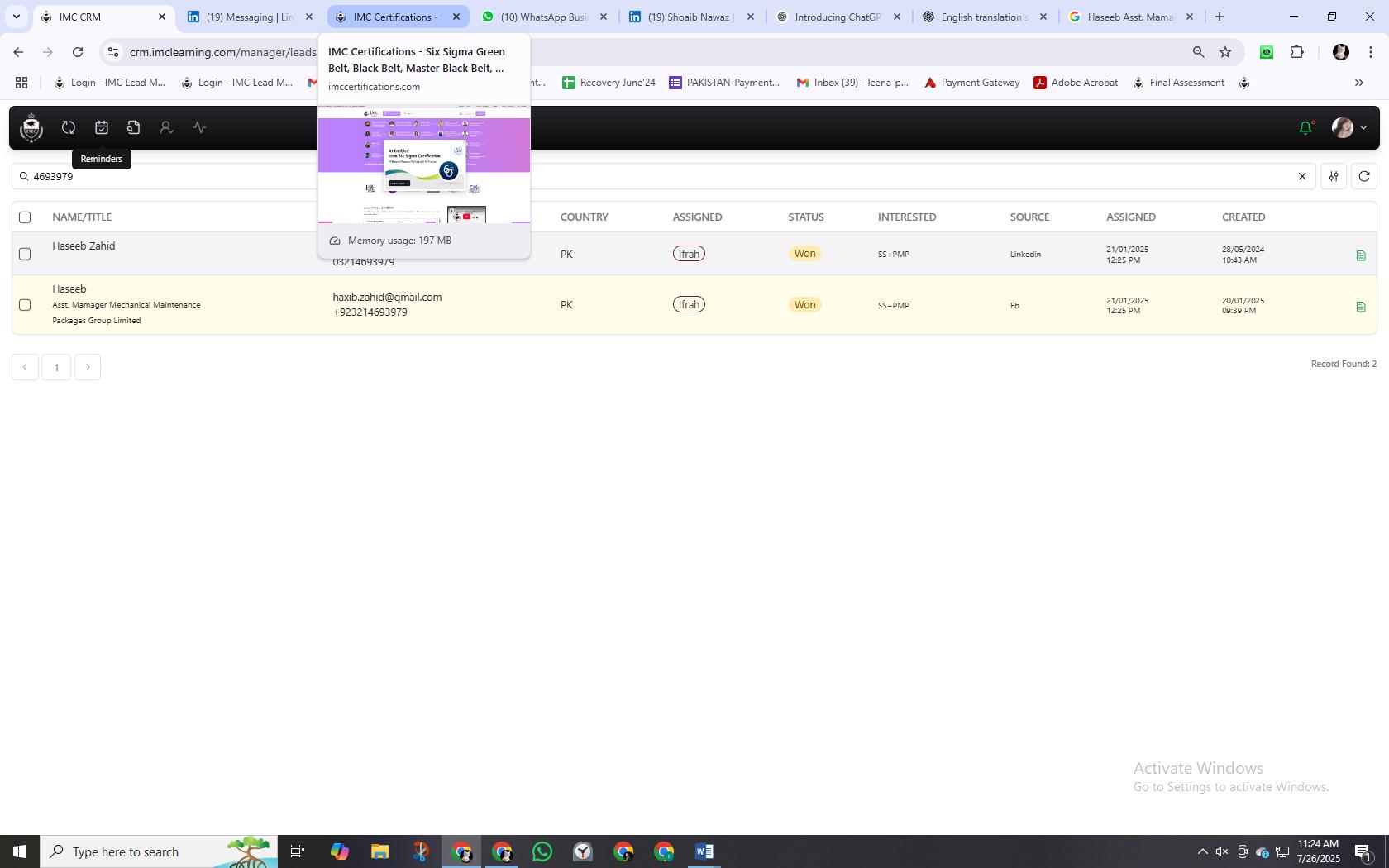Open the apps grid in bookmarks bar
This screenshot has height=868, width=1389.
pyautogui.click(x=21, y=83)
